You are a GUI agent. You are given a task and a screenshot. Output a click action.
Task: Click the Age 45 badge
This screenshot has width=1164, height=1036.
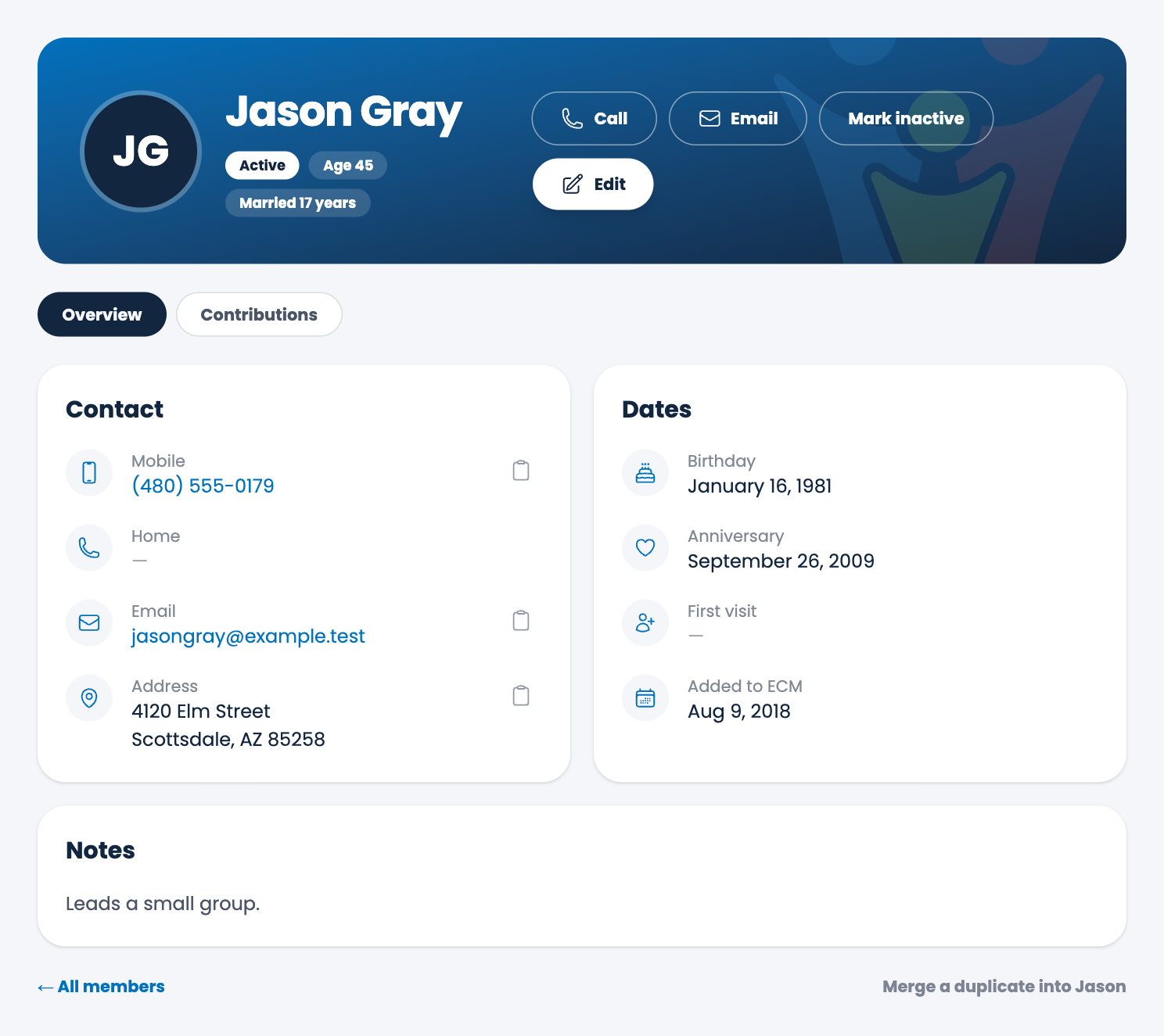[348, 165]
